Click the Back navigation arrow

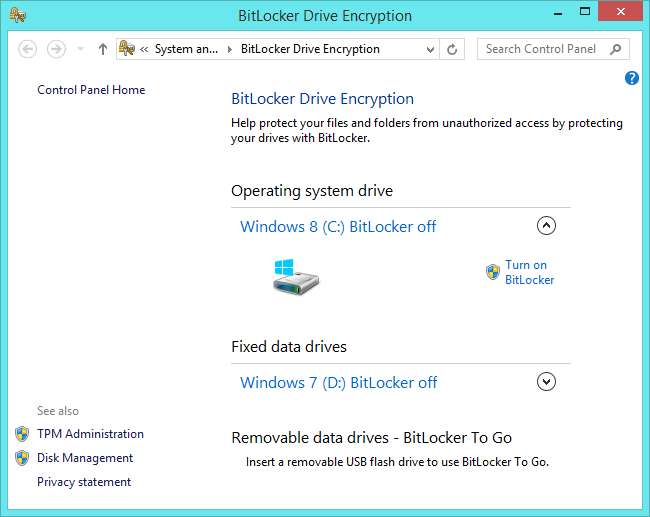tap(27, 49)
